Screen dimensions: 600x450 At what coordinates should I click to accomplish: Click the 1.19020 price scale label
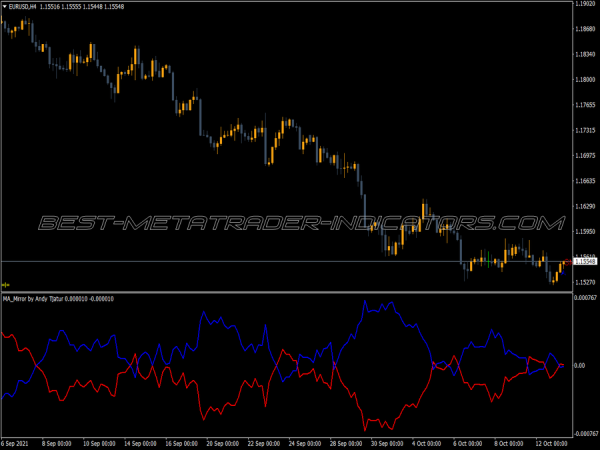(x=585, y=3)
